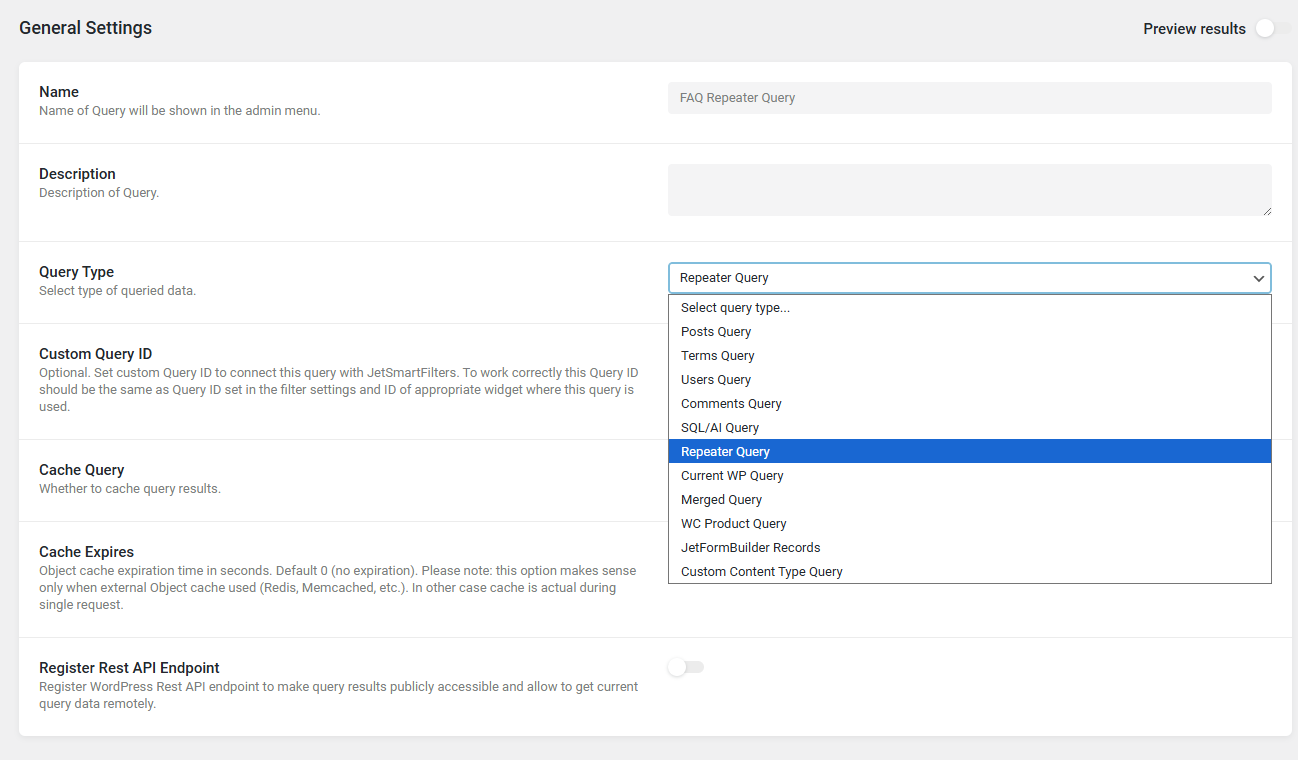Click the Name input field
Screen dimensions: 1298x760
point(969,98)
